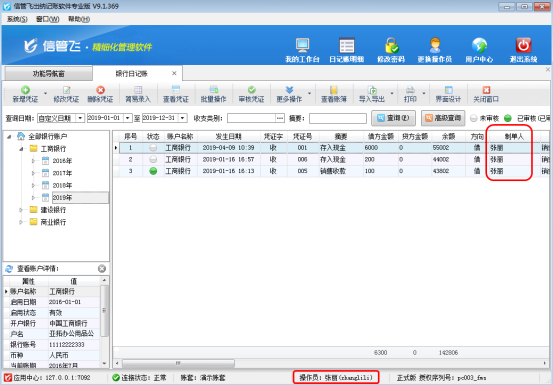Click 删除凭证 toolbar icon
Screen dimensions: 553x385
point(101,90)
